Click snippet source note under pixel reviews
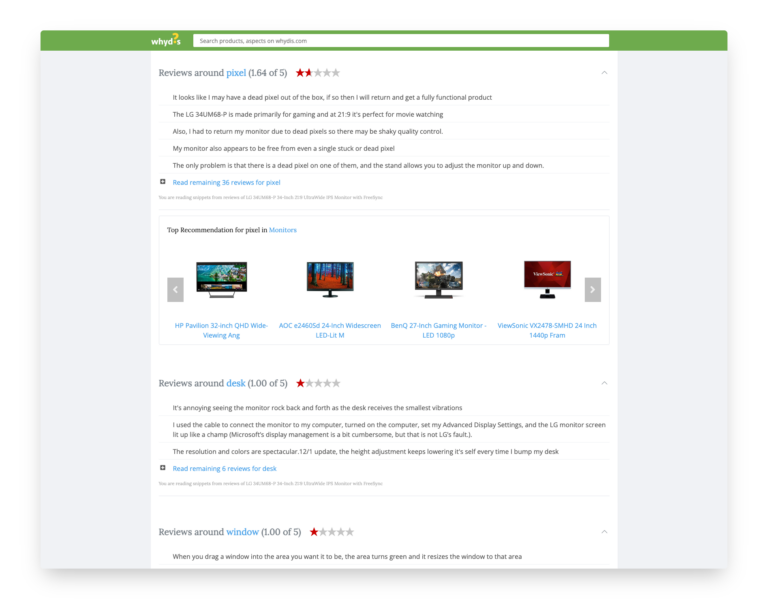The image size is (768, 599). (270, 197)
